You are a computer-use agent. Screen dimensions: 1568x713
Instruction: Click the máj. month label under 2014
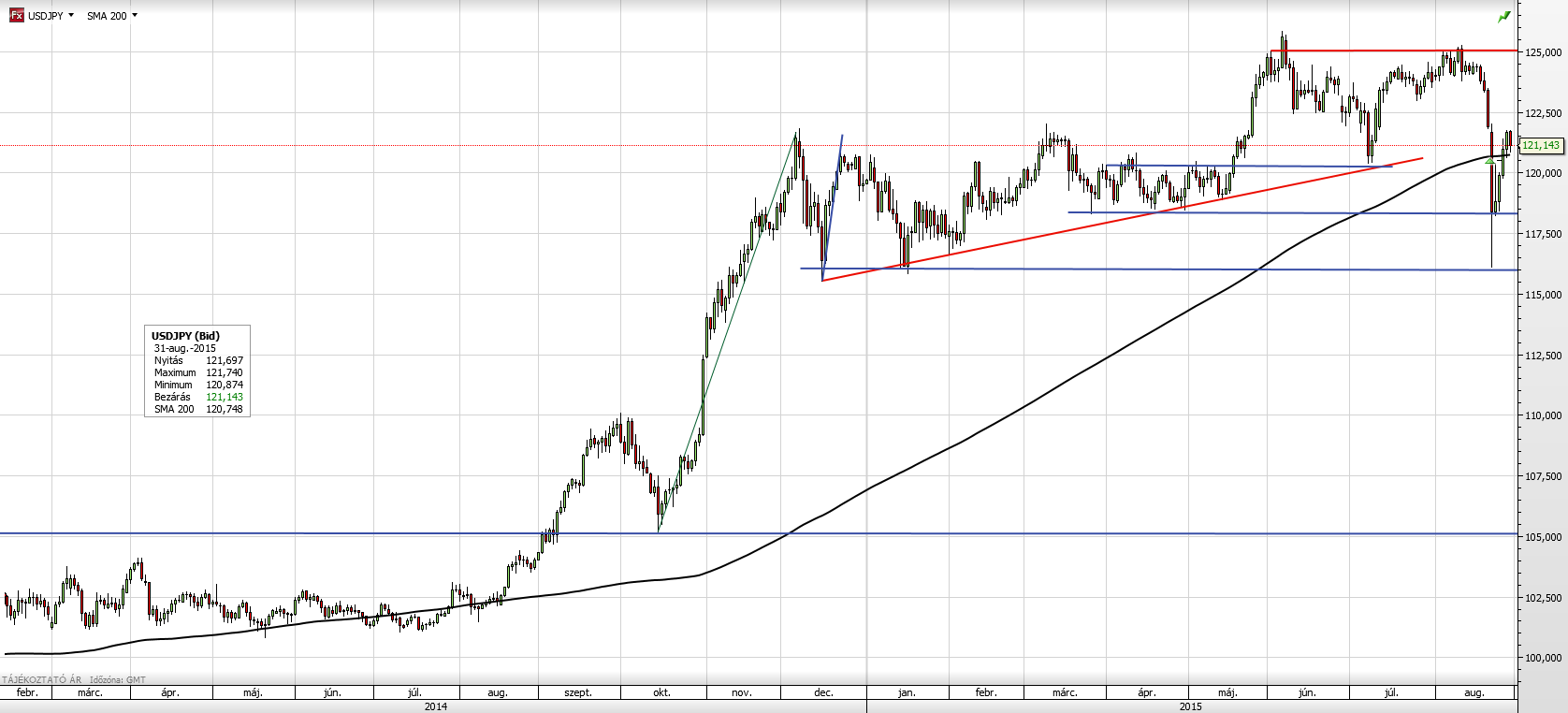coord(253,692)
